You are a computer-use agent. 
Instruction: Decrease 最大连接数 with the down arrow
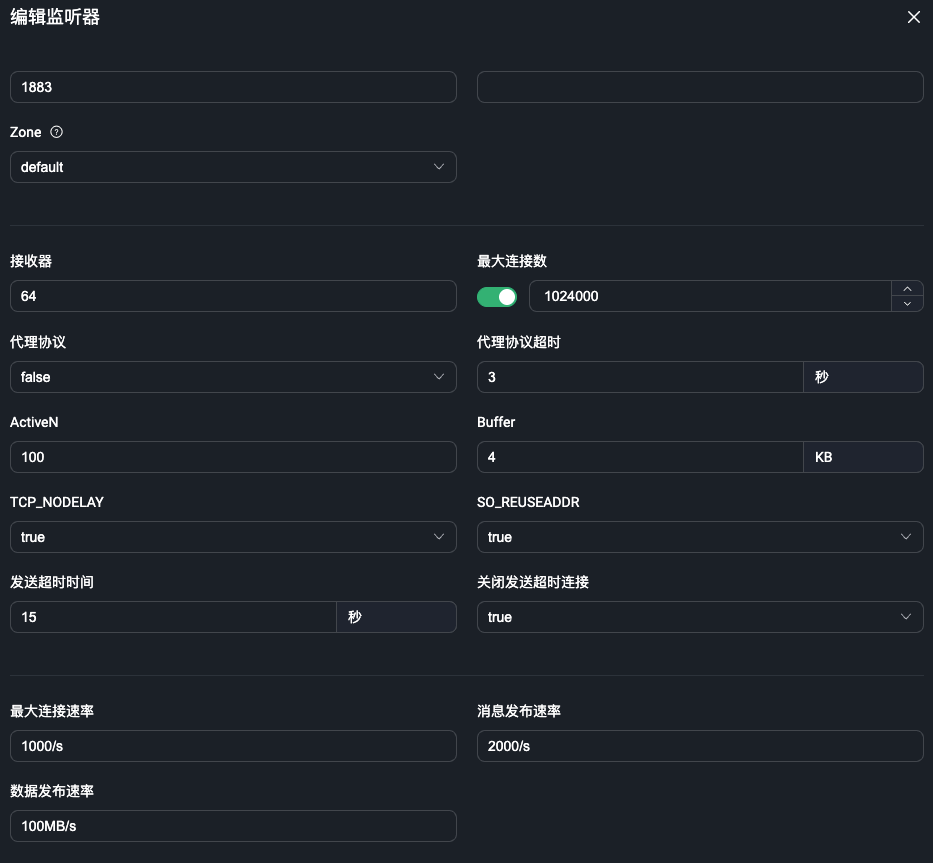pos(907,304)
